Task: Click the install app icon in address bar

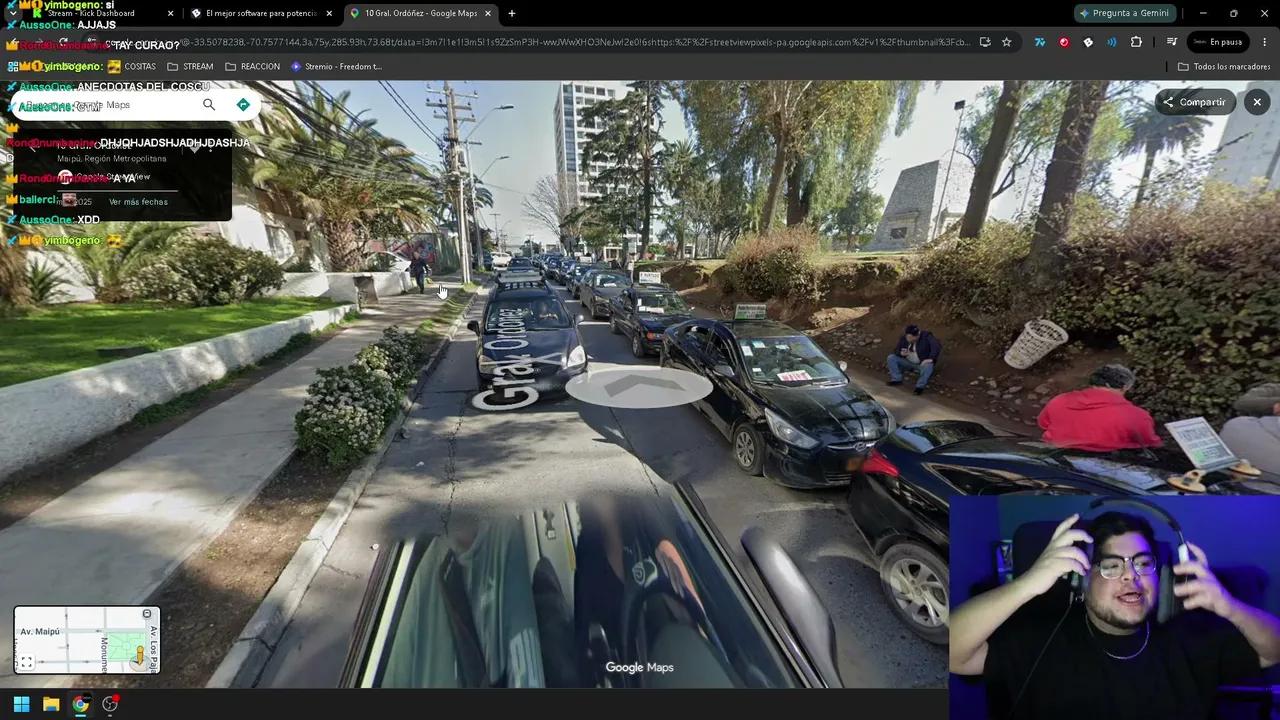Action: tap(985, 42)
